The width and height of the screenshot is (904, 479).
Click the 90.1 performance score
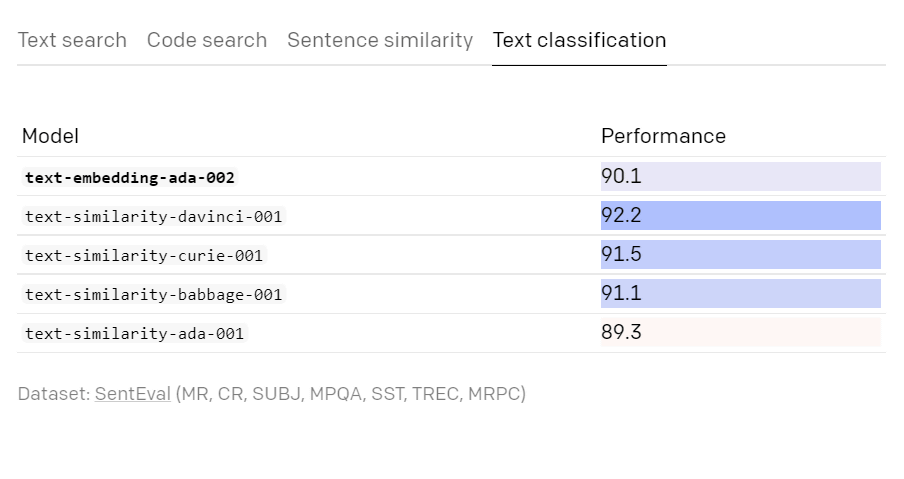click(x=621, y=177)
